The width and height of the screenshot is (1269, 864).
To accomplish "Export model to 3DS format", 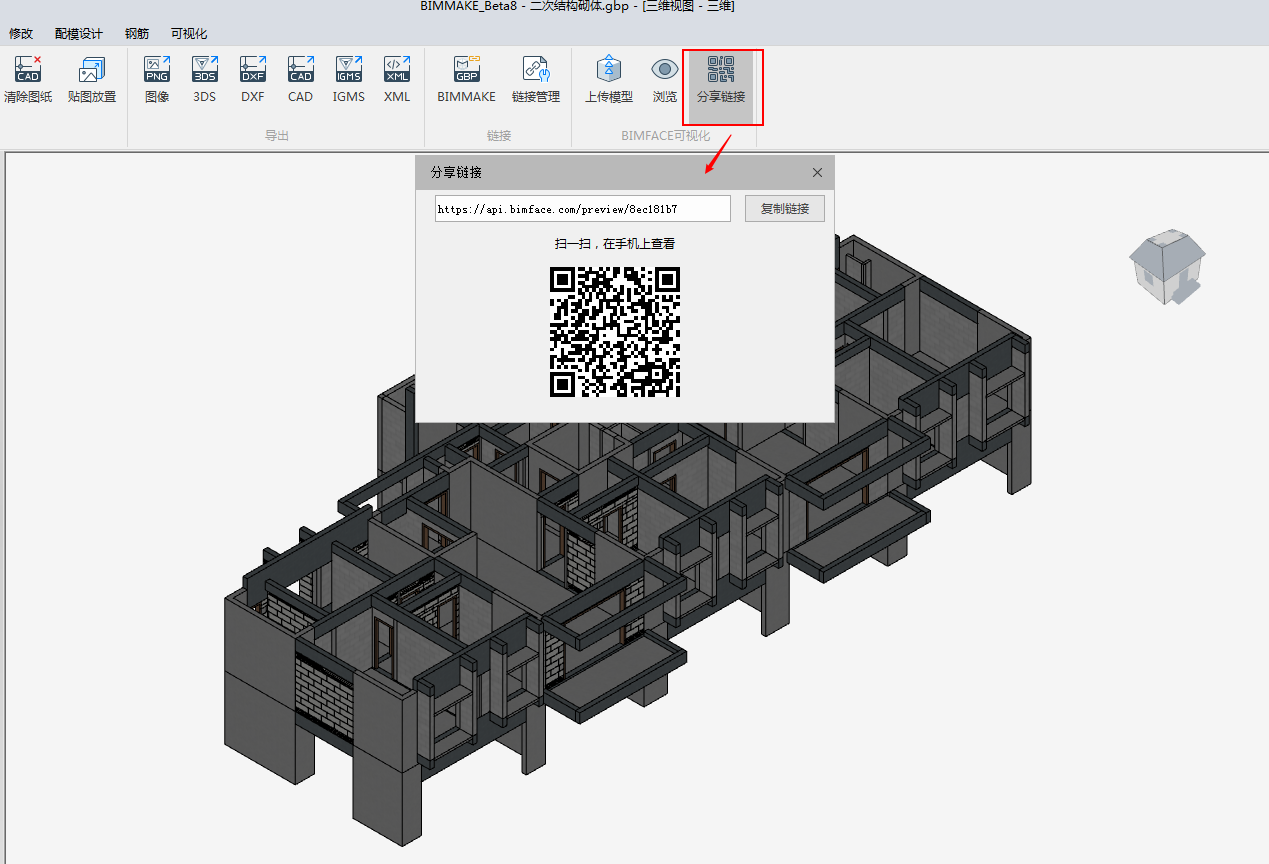I will (x=205, y=80).
